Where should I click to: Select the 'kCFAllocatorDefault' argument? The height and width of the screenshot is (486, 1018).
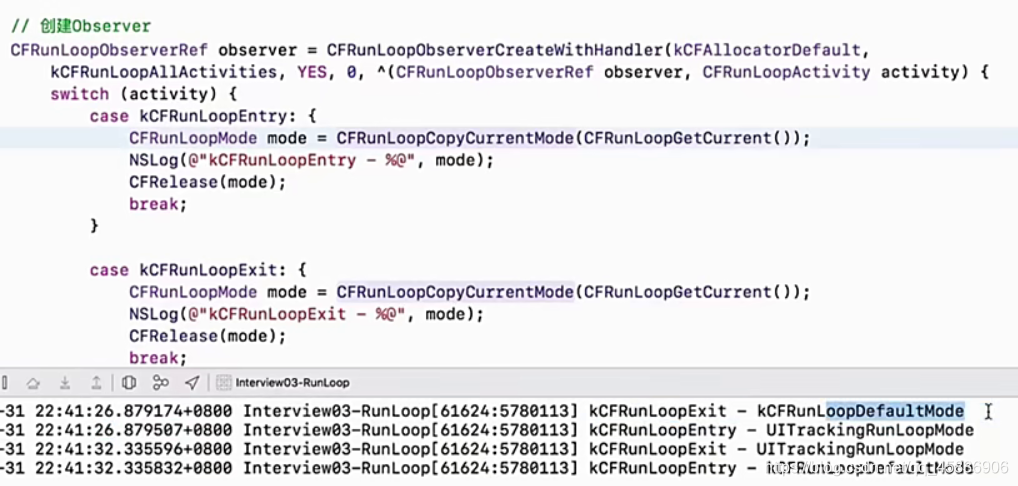(767, 50)
